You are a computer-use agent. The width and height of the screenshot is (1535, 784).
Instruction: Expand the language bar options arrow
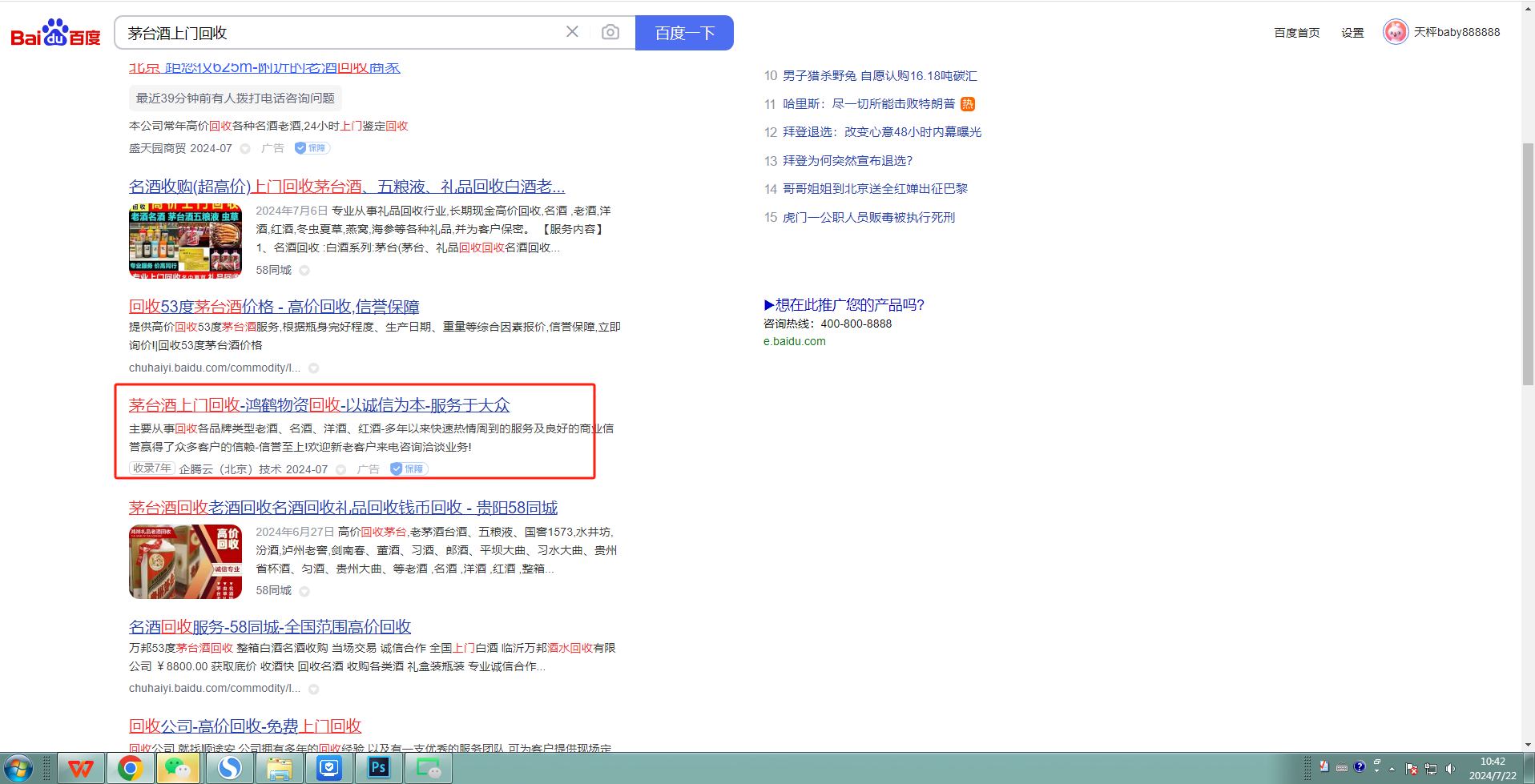[x=1376, y=769]
